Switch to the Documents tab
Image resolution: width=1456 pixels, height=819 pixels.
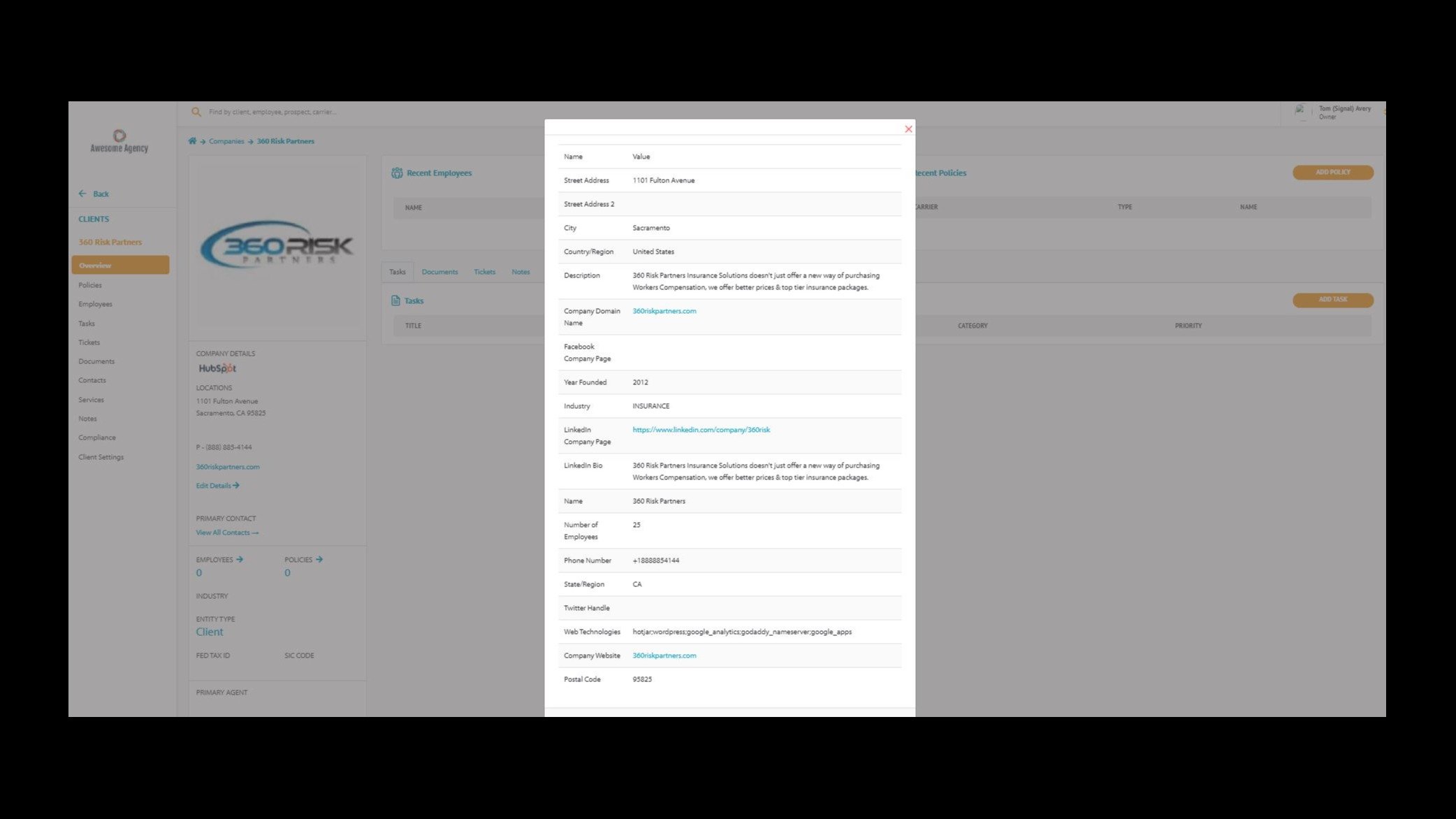[439, 272]
